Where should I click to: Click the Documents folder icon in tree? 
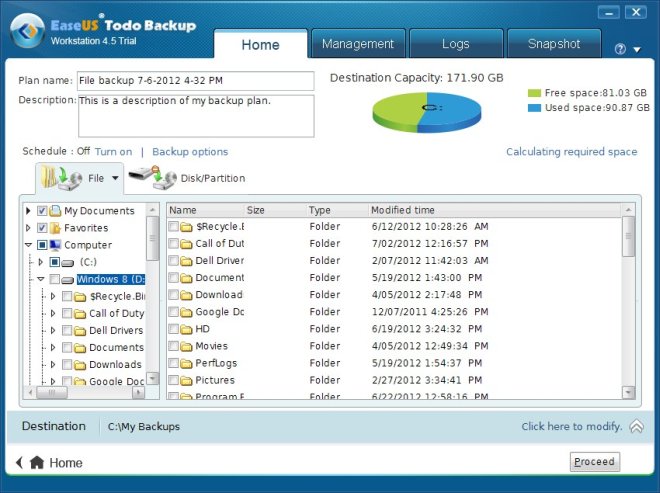click(80, 348)
